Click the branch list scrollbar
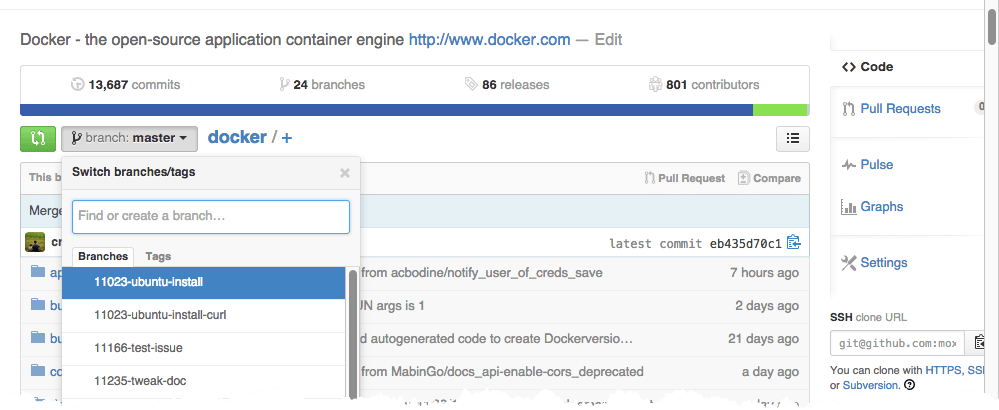This screenshot has width=999, height=410. pos(352,330)
